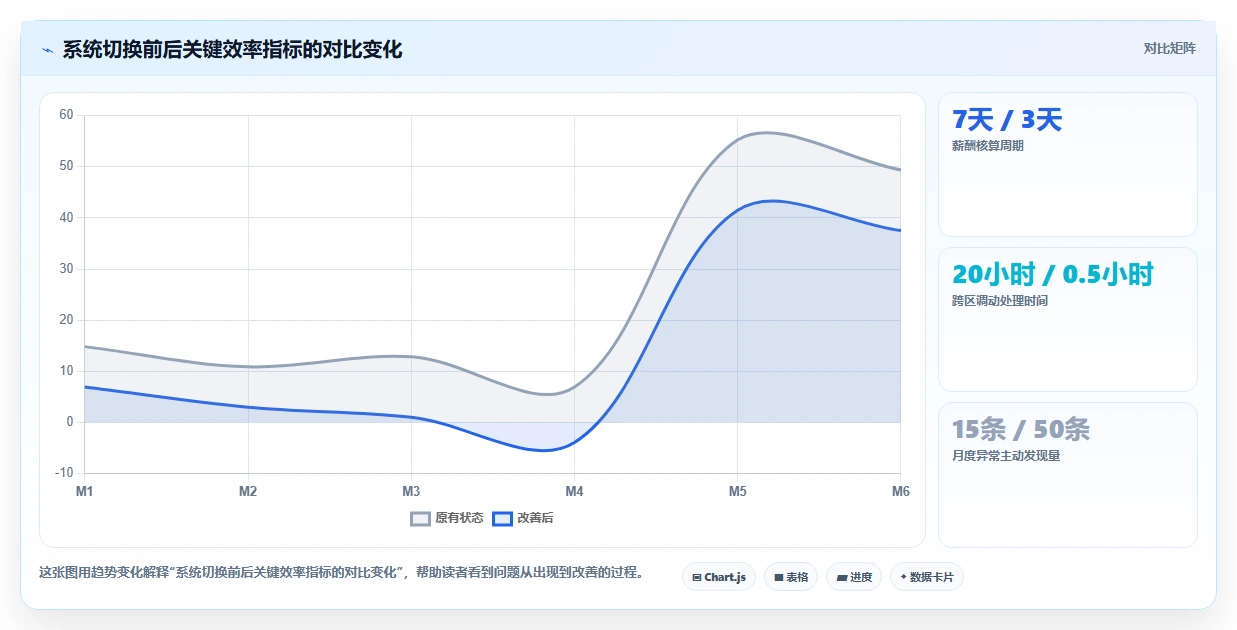Viewport: 1237px width, 630px height.
Task: Click the 进度 tag
Action: click(x=854, y=577)
